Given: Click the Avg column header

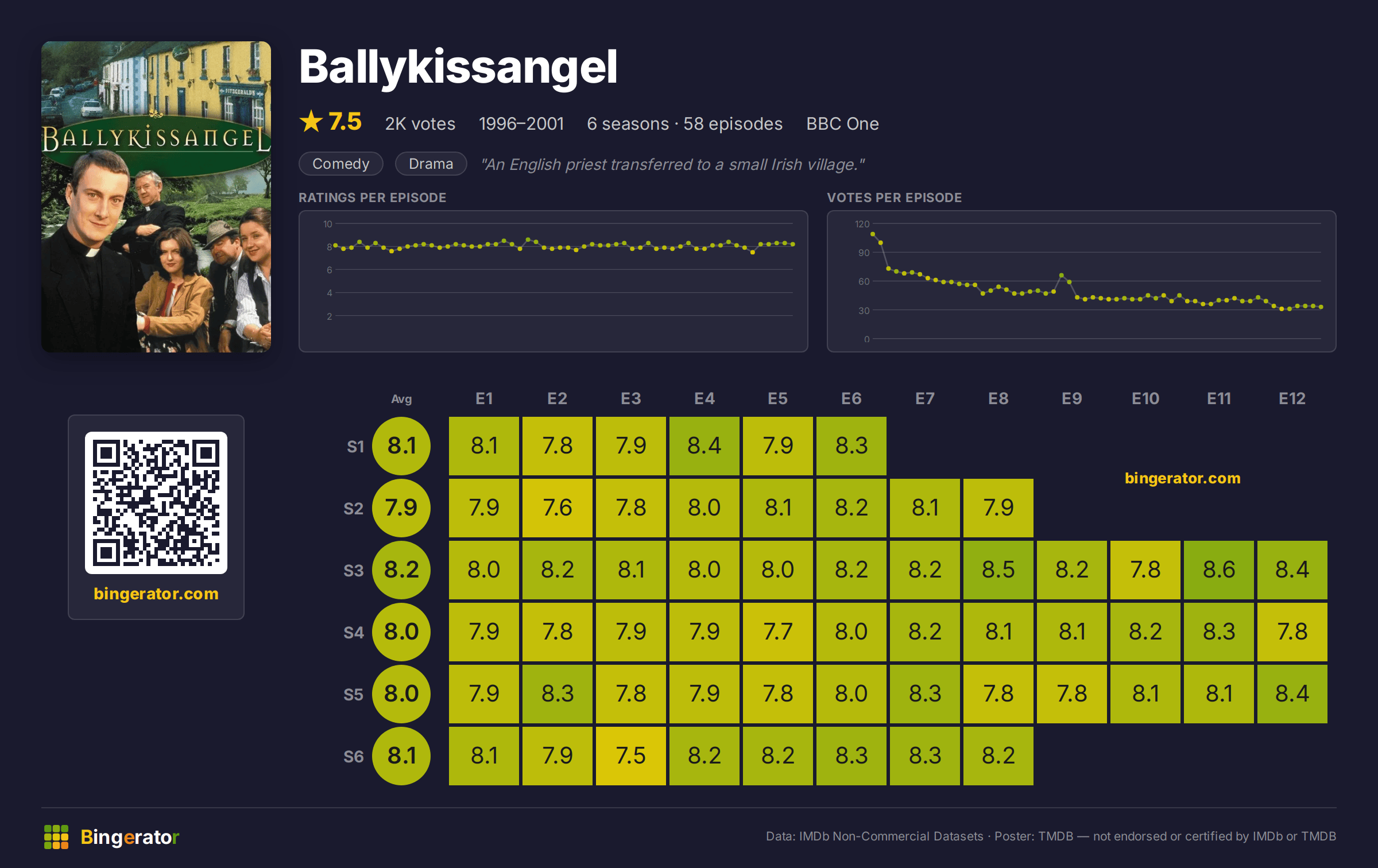Looking at the screenshot, I should [x=401, y=399].
